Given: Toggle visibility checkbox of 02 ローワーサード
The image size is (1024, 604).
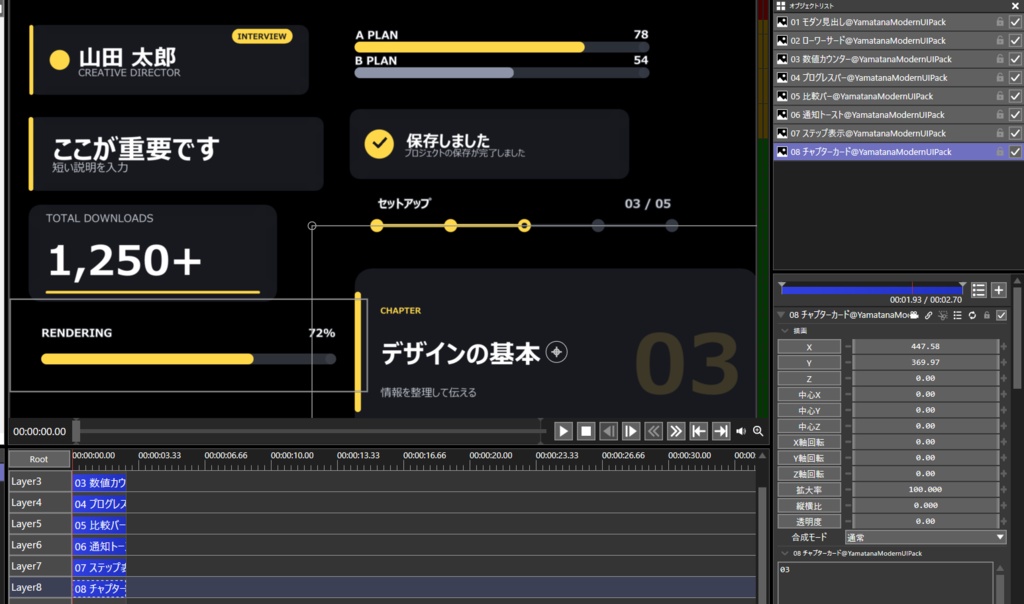Looking at the screenshot, I should point(1015,40).
